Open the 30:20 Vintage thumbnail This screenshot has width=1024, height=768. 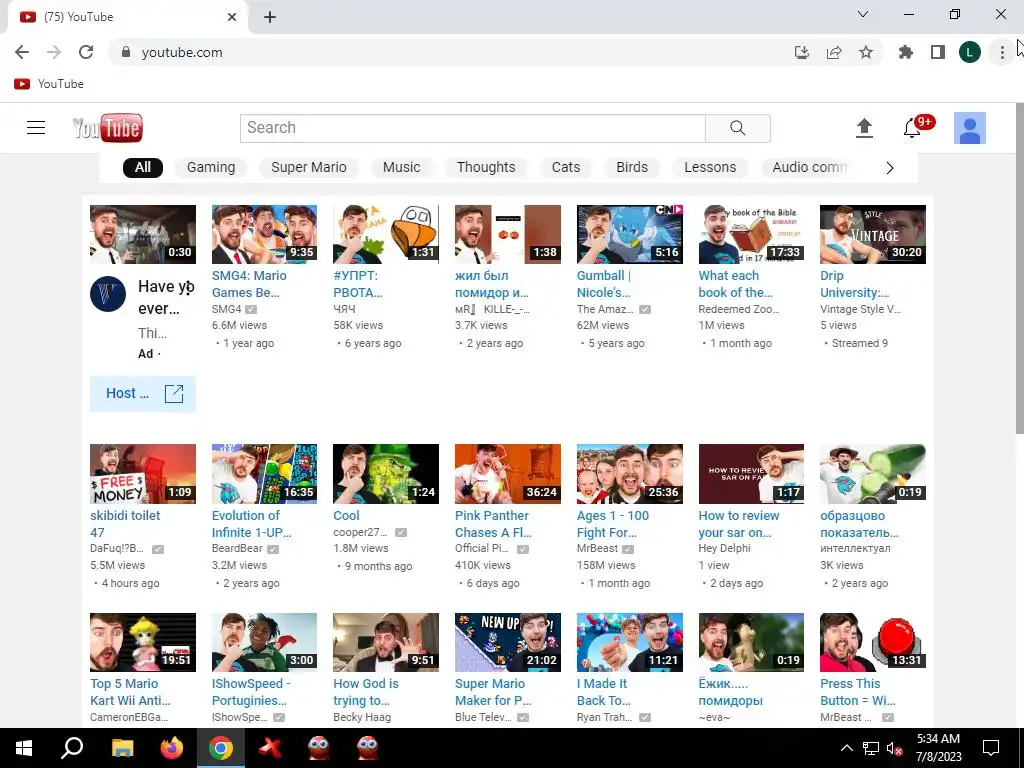[x=872, y=234]
